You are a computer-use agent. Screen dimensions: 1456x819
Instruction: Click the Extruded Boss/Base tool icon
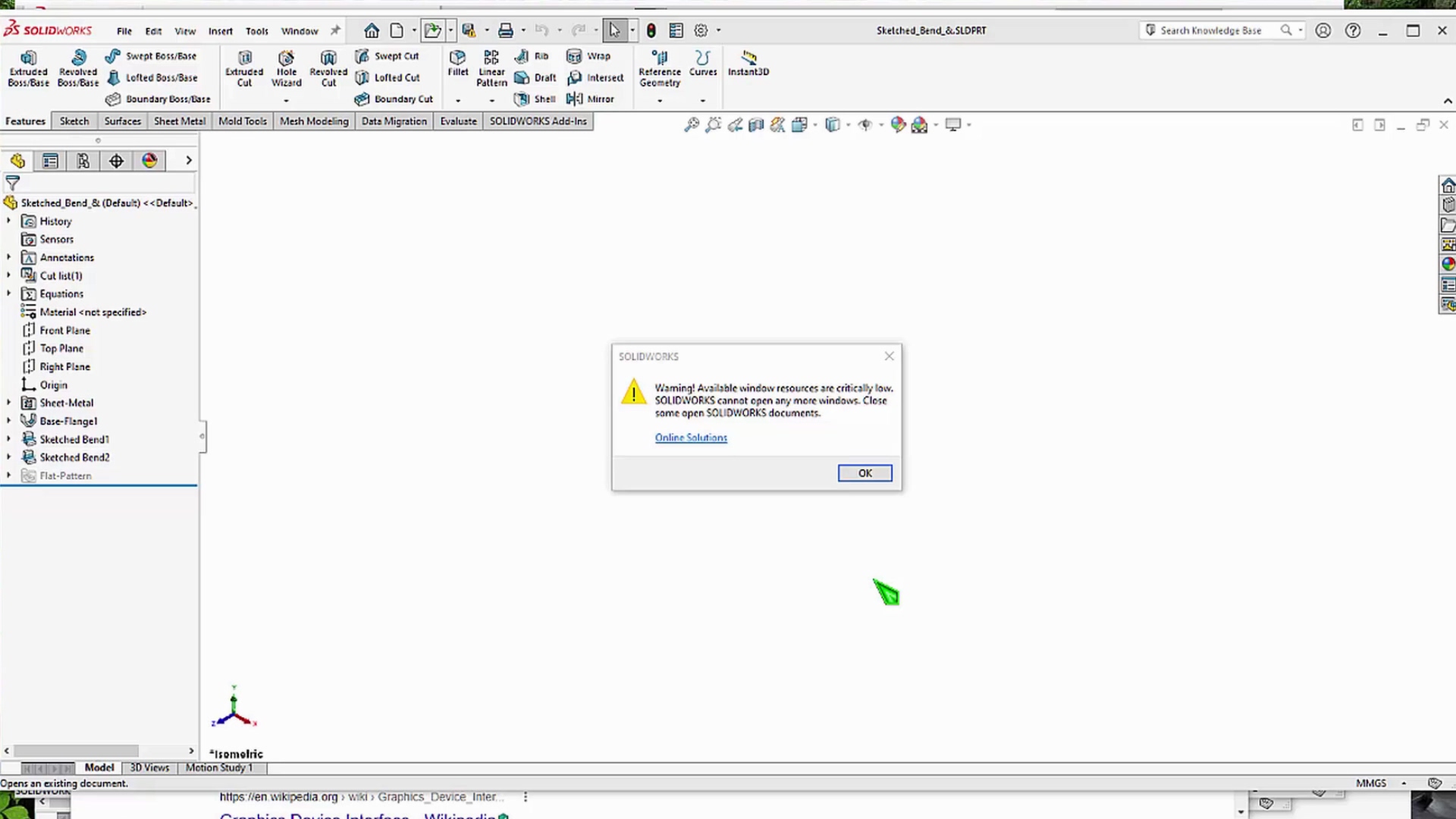(28, 58)
